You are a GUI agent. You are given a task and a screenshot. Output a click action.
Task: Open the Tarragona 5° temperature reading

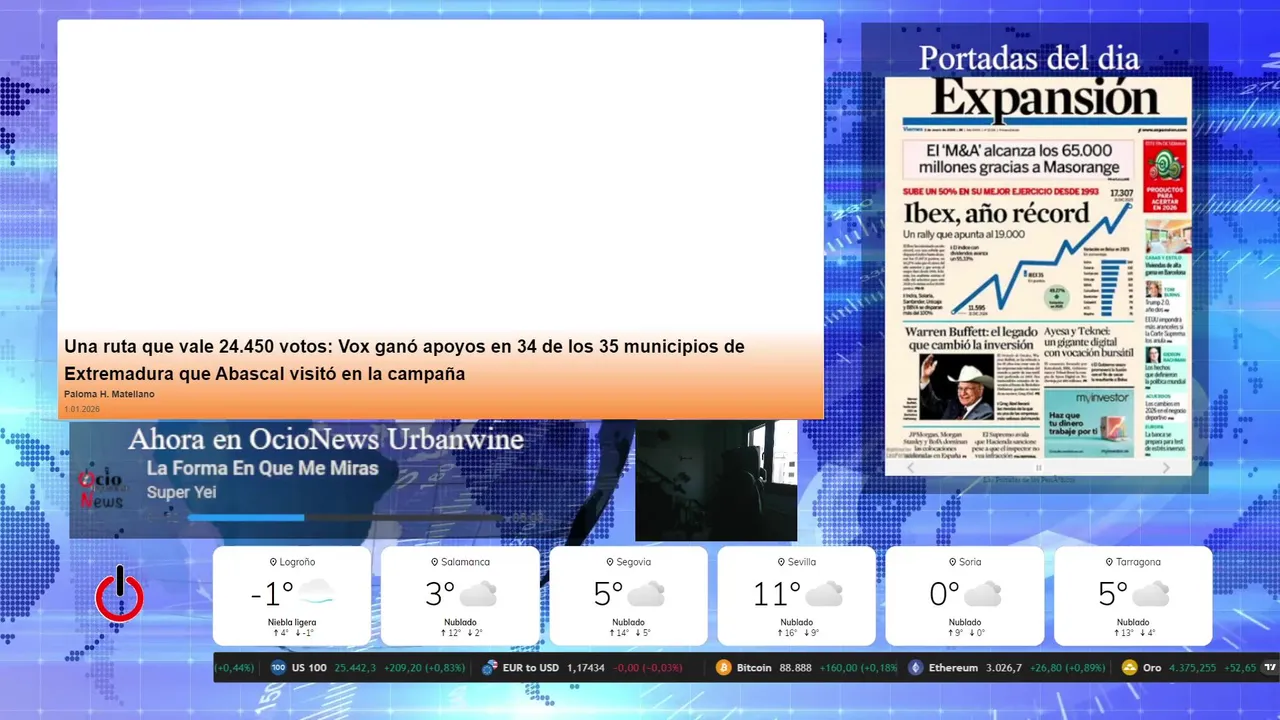click(1112, 594)
